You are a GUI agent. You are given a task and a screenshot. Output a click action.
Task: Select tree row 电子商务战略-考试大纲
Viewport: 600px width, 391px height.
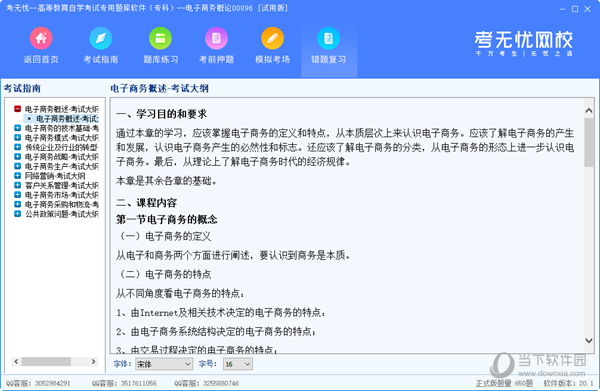tap(62, 157)
